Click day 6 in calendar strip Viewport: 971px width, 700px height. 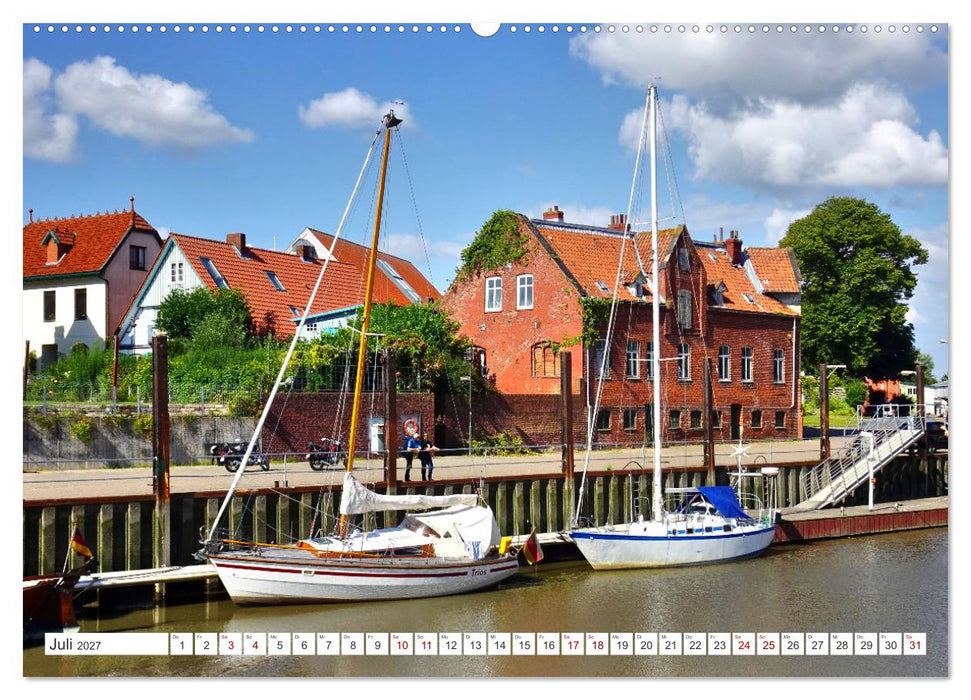[303, 644]
